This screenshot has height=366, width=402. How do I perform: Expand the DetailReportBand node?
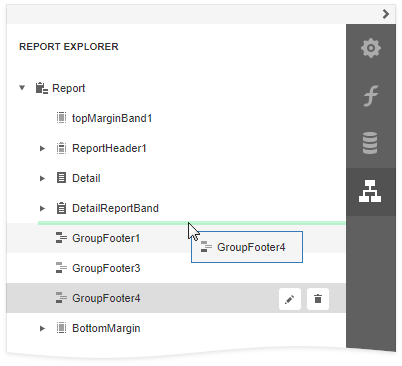click(x=42, y=208)
